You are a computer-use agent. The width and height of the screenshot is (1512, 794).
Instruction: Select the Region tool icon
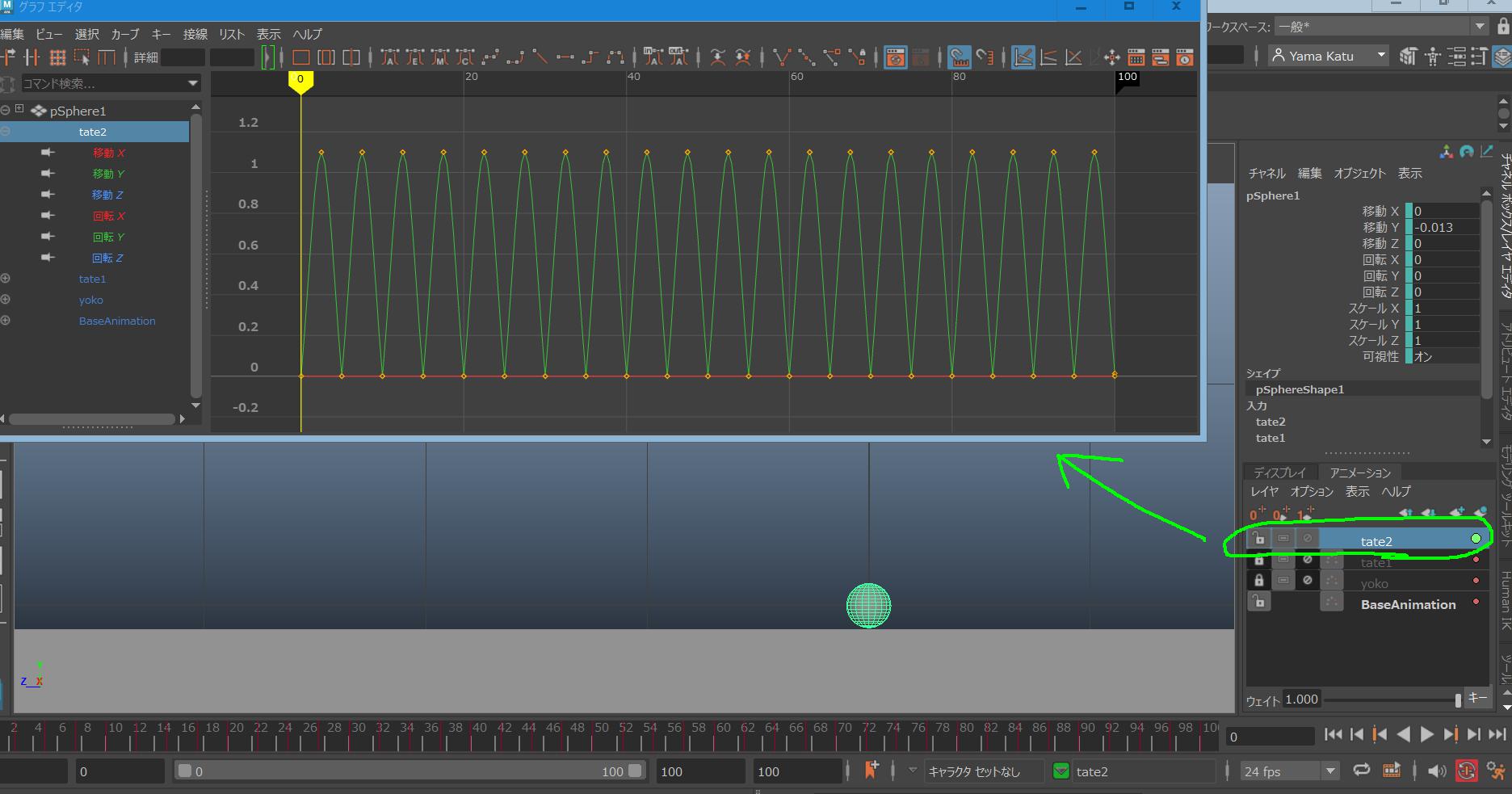82,57
